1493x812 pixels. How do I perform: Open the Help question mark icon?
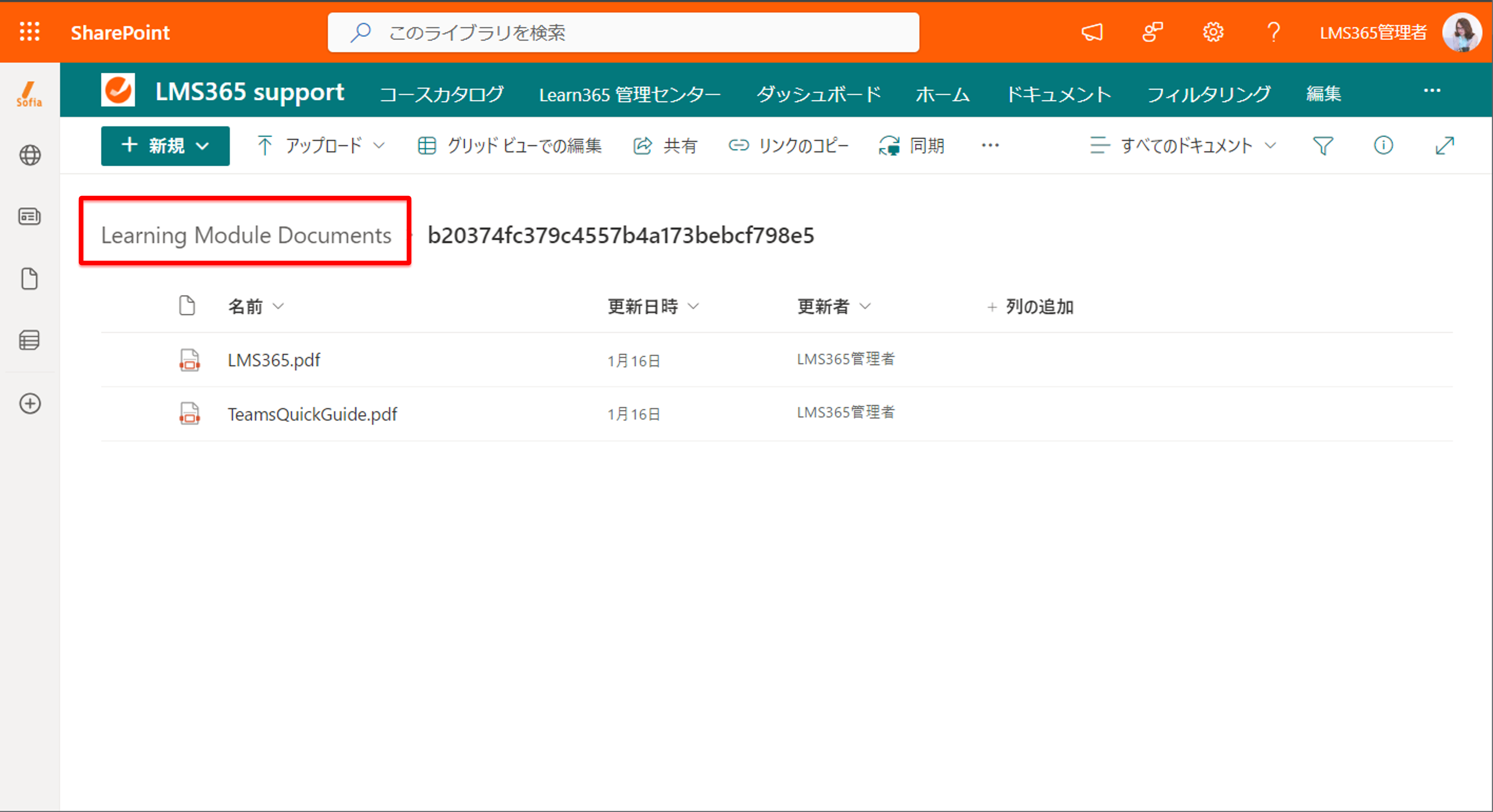[1273, 32]
